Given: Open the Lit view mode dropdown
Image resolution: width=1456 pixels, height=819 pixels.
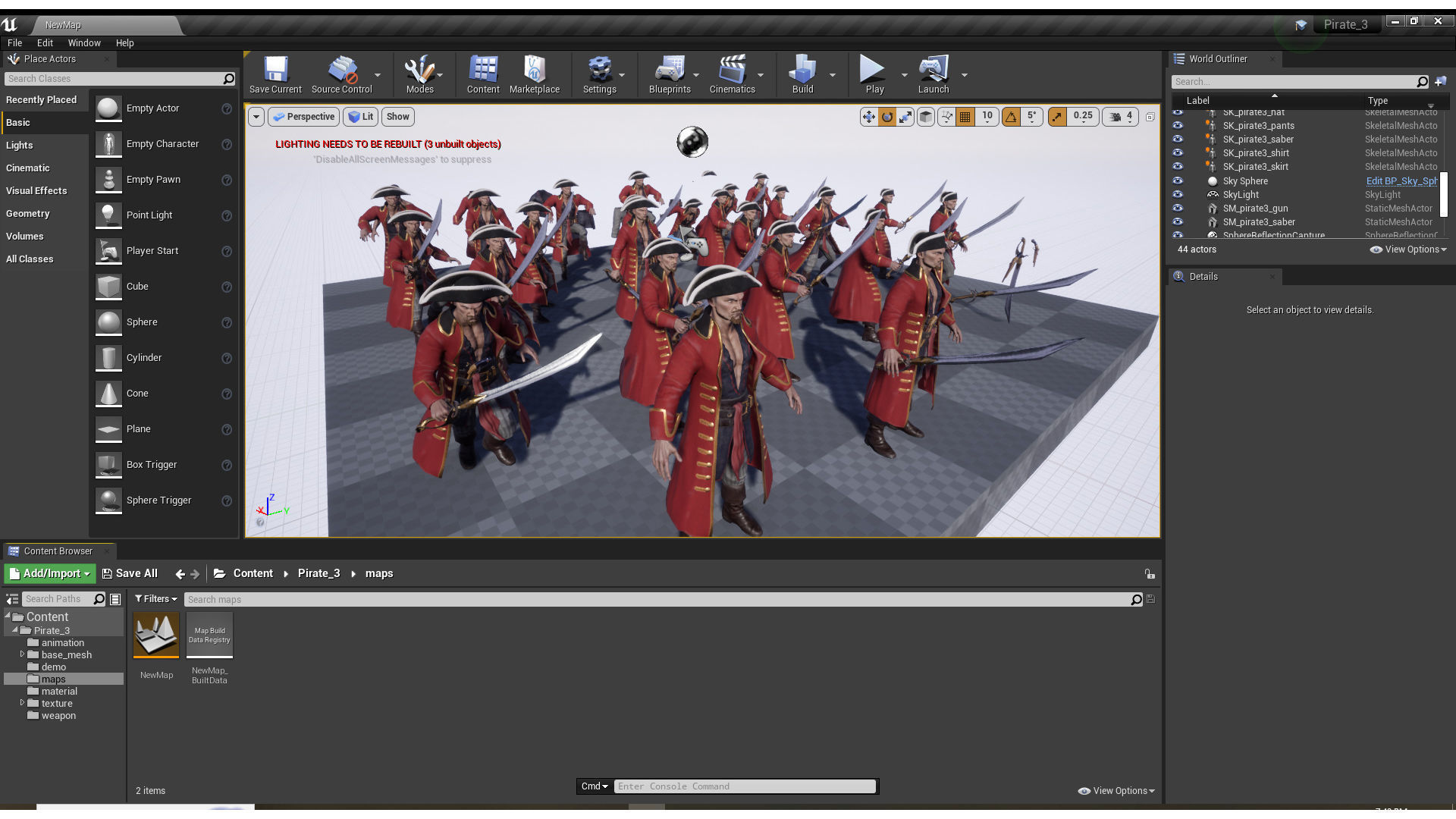Looking at the screenshot, I should tap(361, 117).
